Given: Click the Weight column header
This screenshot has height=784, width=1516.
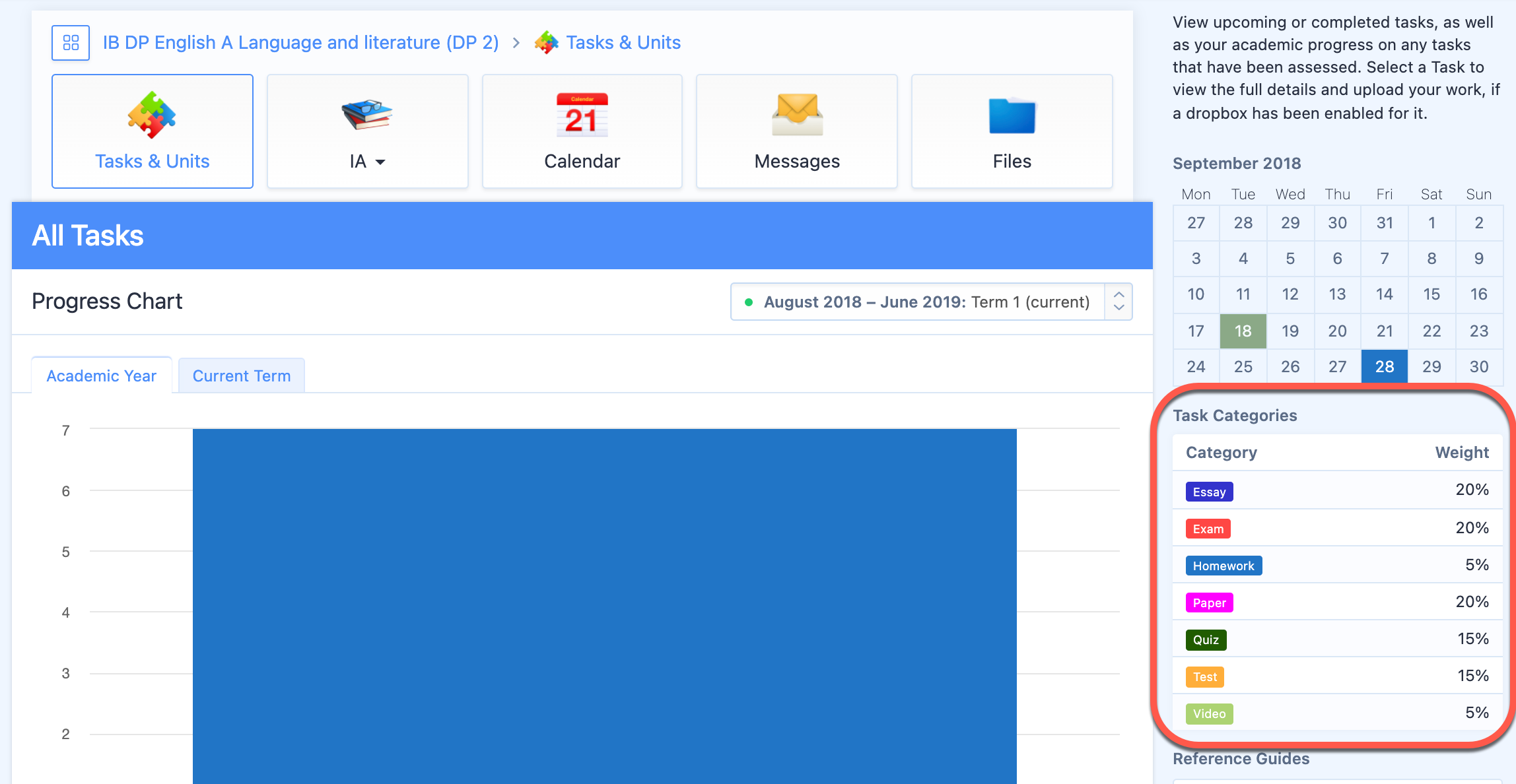Looking at the screenshot, I should (x=1461, y=452).
